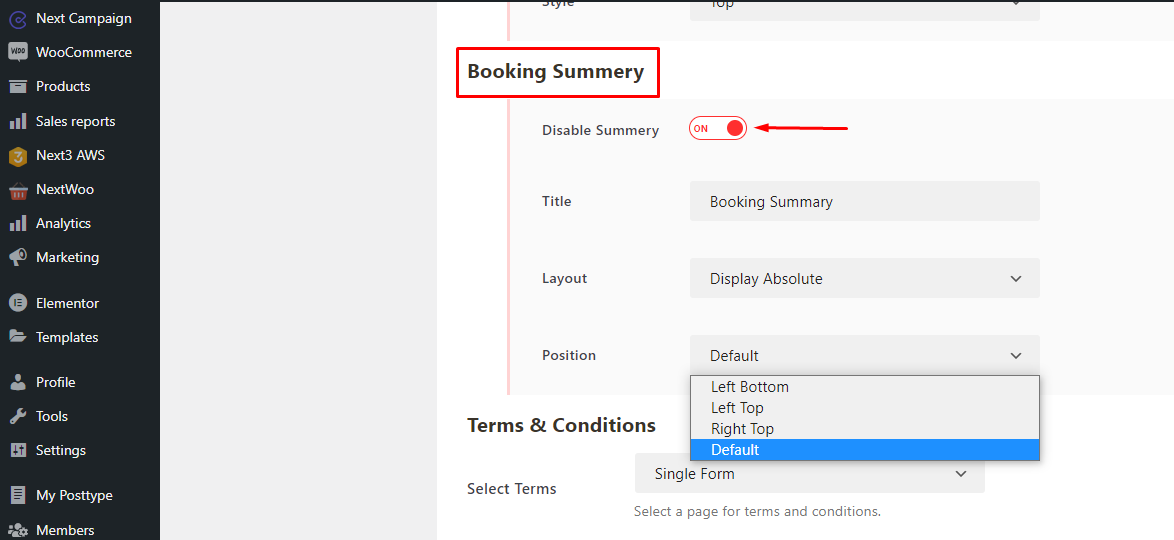Open the Select Terms Single Form dropdown
1174x540 pixels.
click(809, 473)
